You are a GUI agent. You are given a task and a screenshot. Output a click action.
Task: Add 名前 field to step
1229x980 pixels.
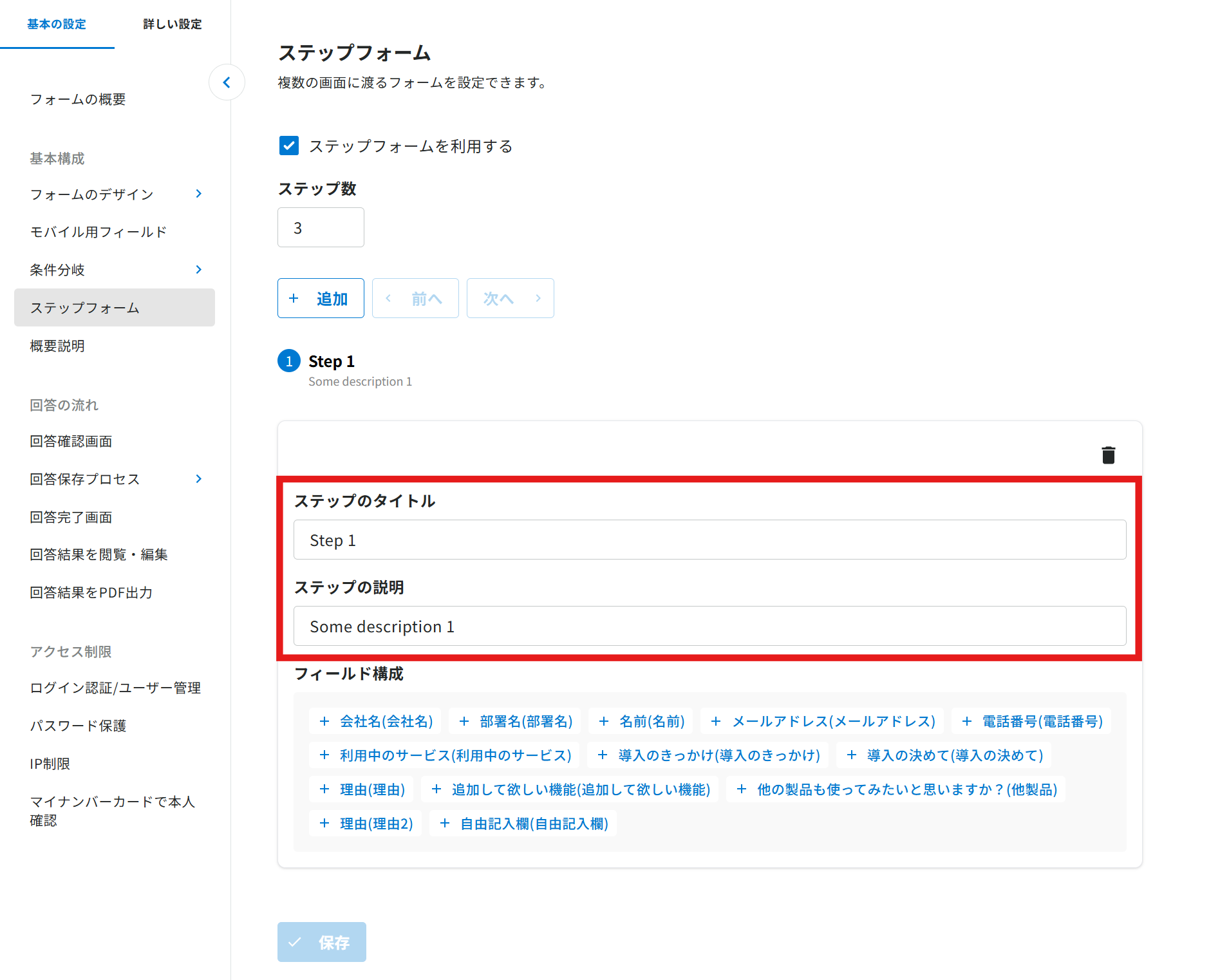tap(641, 721)
